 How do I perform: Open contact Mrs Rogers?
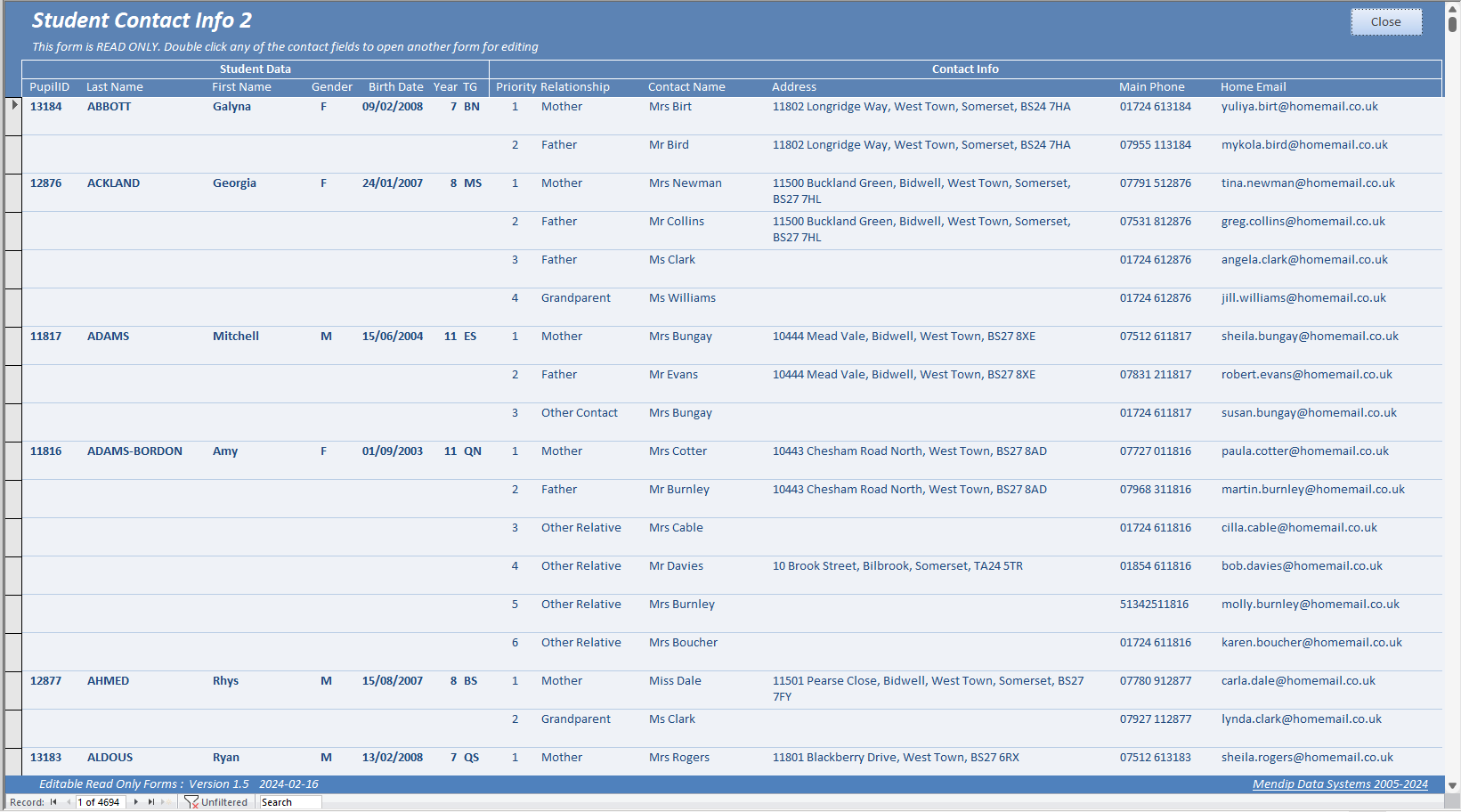(x=679, y=758)
